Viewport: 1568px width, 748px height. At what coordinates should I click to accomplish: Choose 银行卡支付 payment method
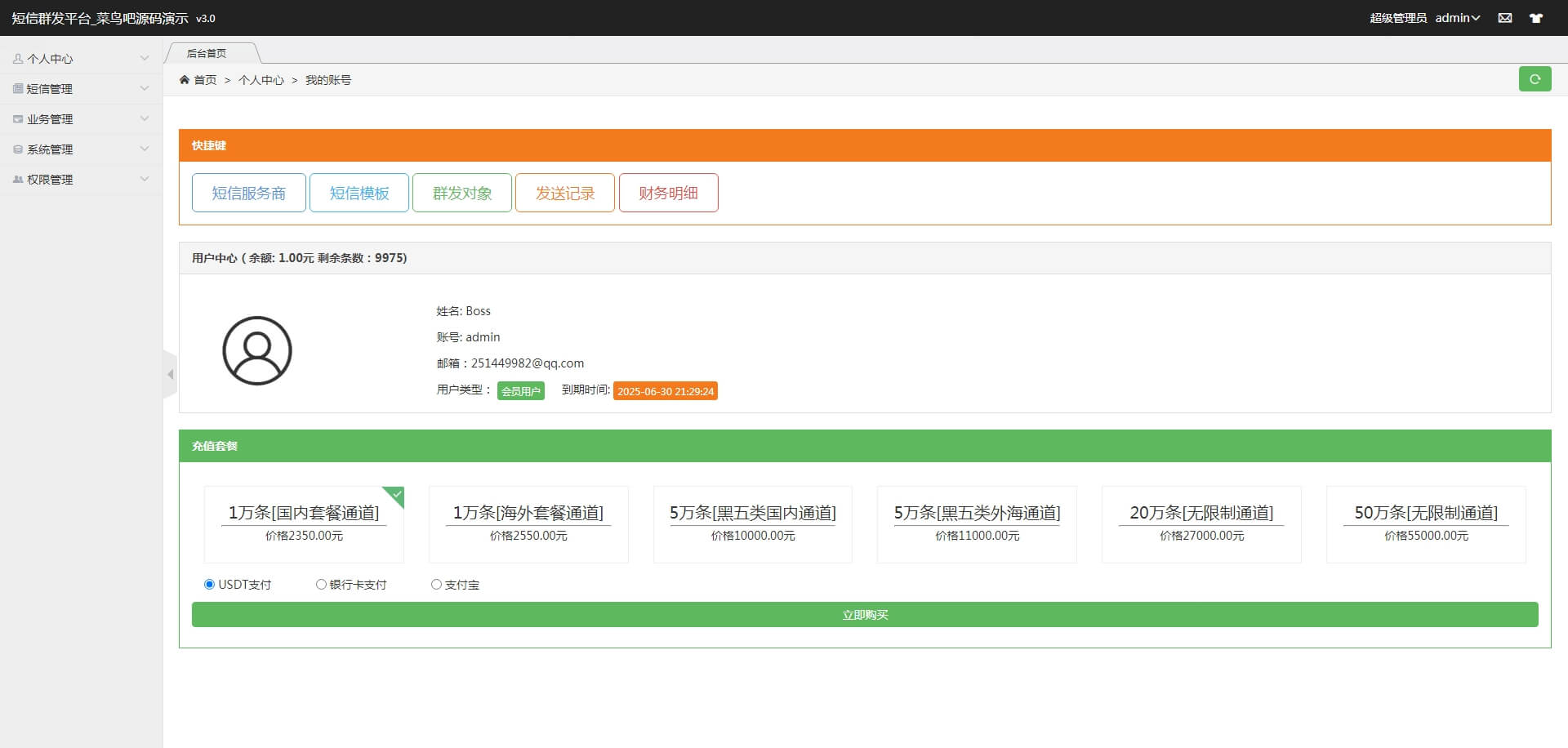click(x=321, y=584)
